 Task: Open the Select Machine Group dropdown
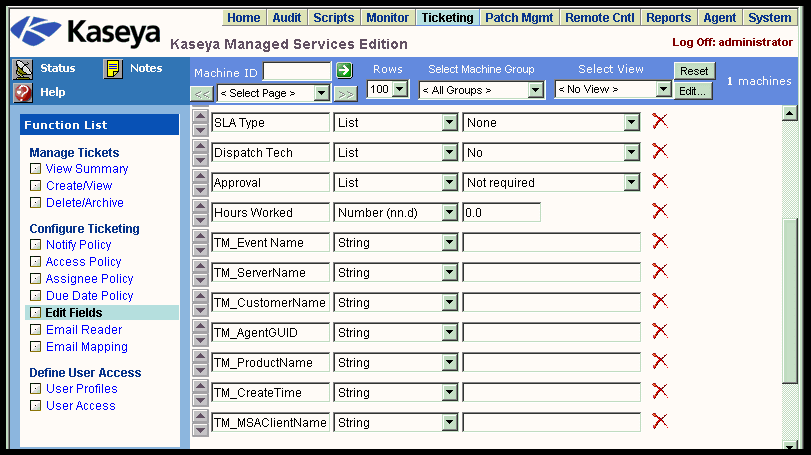[x=481, y=90]
